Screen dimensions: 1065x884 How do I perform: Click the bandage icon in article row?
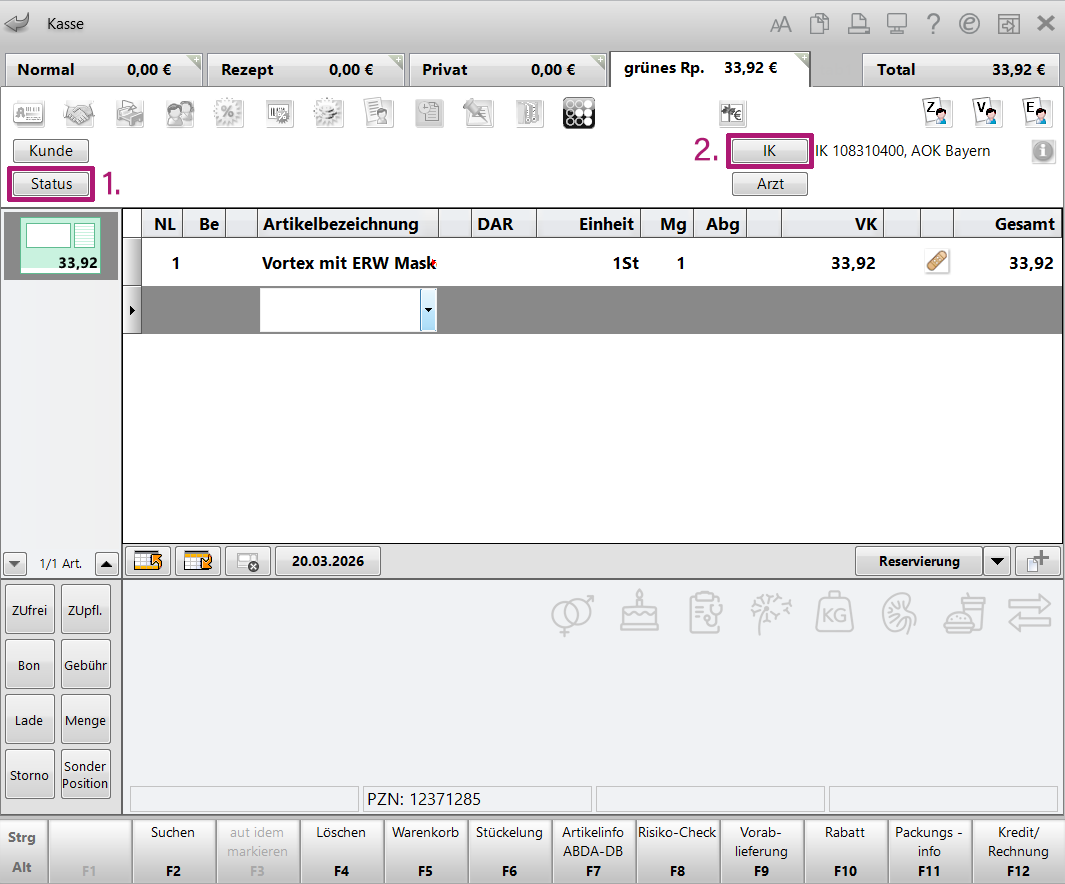click(937, 262)
